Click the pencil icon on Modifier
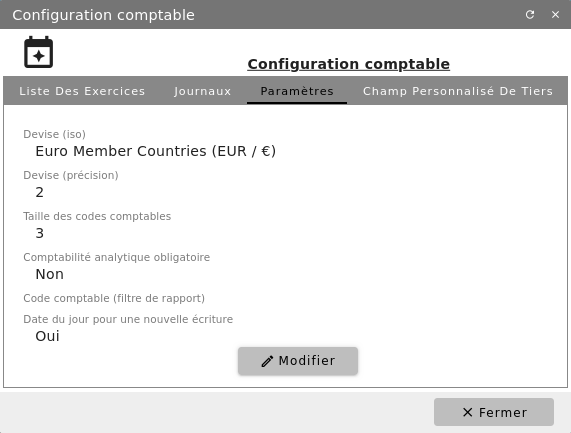Screen dimensions: 571x433 point(267,361)
